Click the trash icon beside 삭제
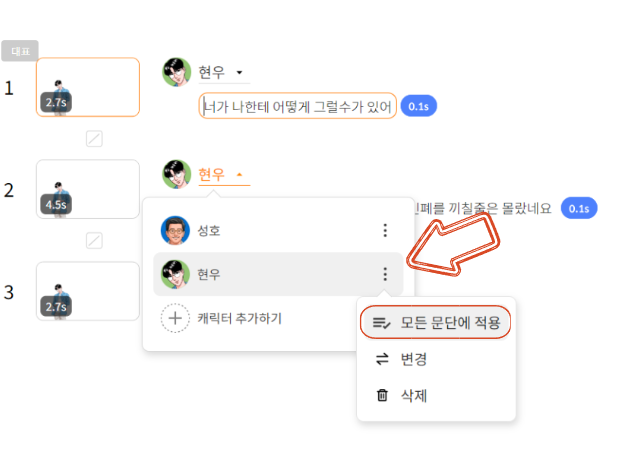 [x=382, y=395]
